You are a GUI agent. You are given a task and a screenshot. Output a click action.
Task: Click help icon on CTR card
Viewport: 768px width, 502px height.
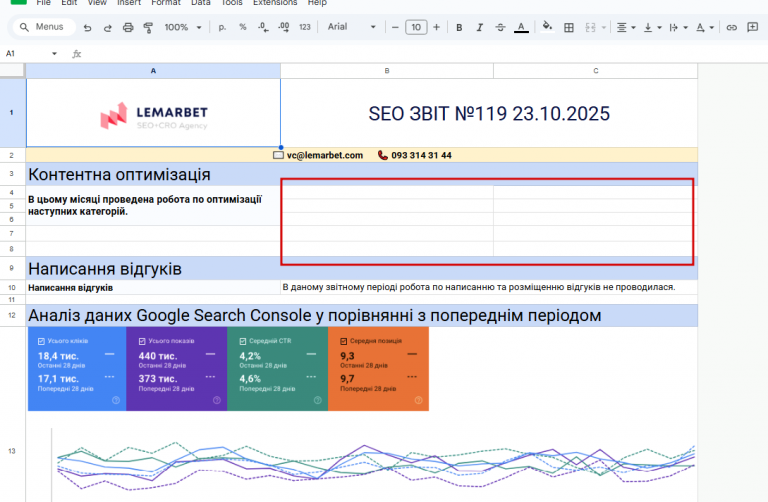(x=317, y=400)
